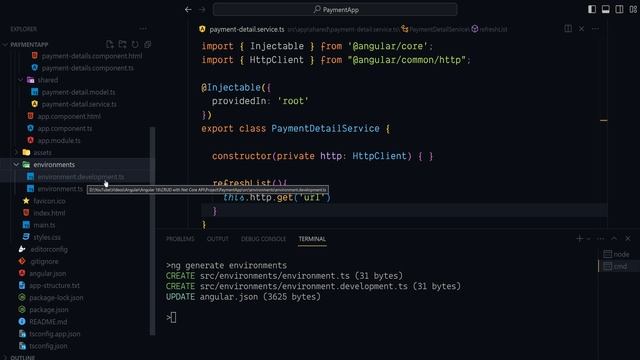The height and width of the screenshot is (360, 640).
Task: Open favicon.ico
Action: pos(49,201)
